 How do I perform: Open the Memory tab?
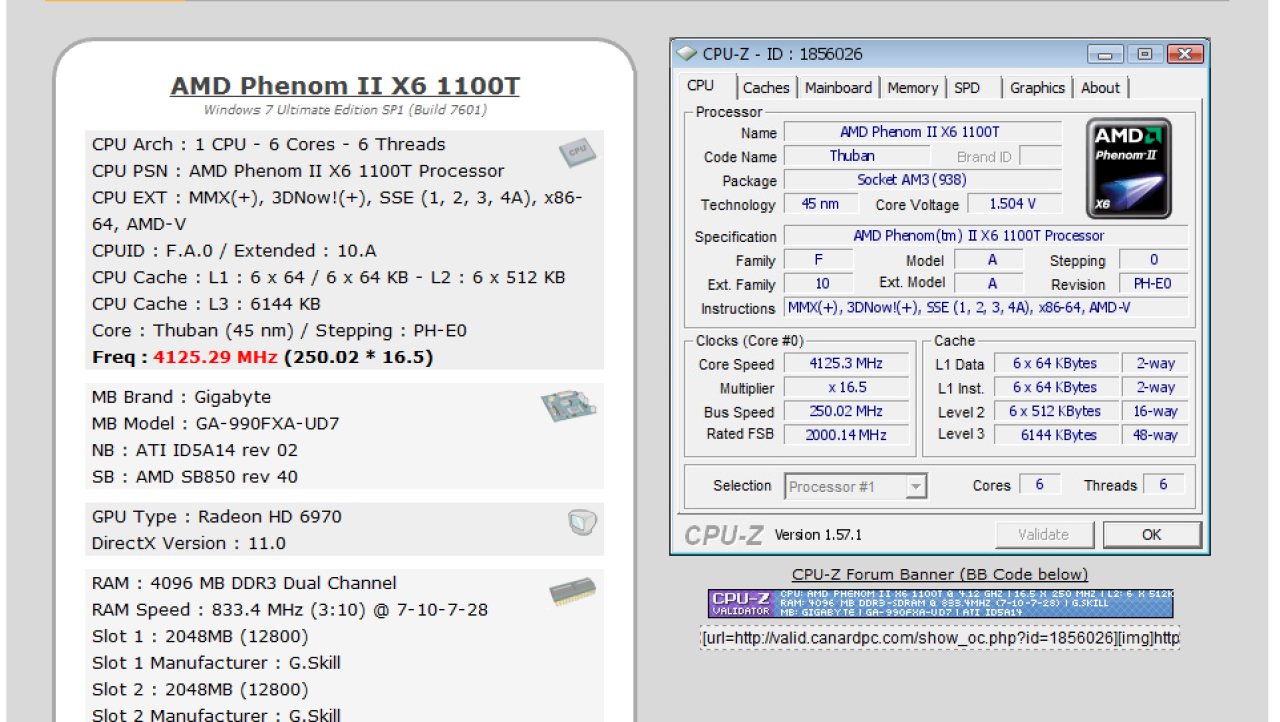912,88
